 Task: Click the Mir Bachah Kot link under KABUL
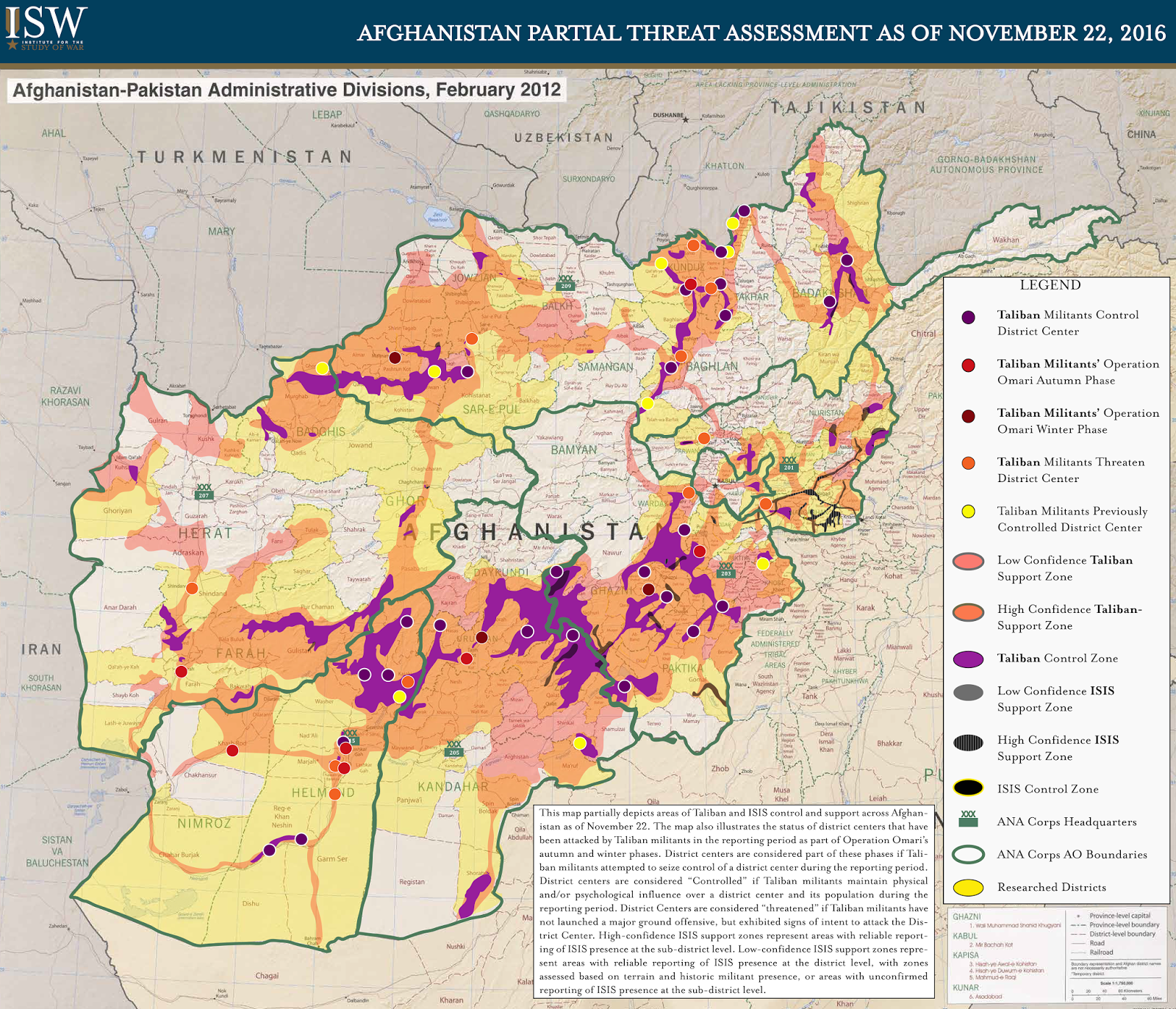[990, 945]
